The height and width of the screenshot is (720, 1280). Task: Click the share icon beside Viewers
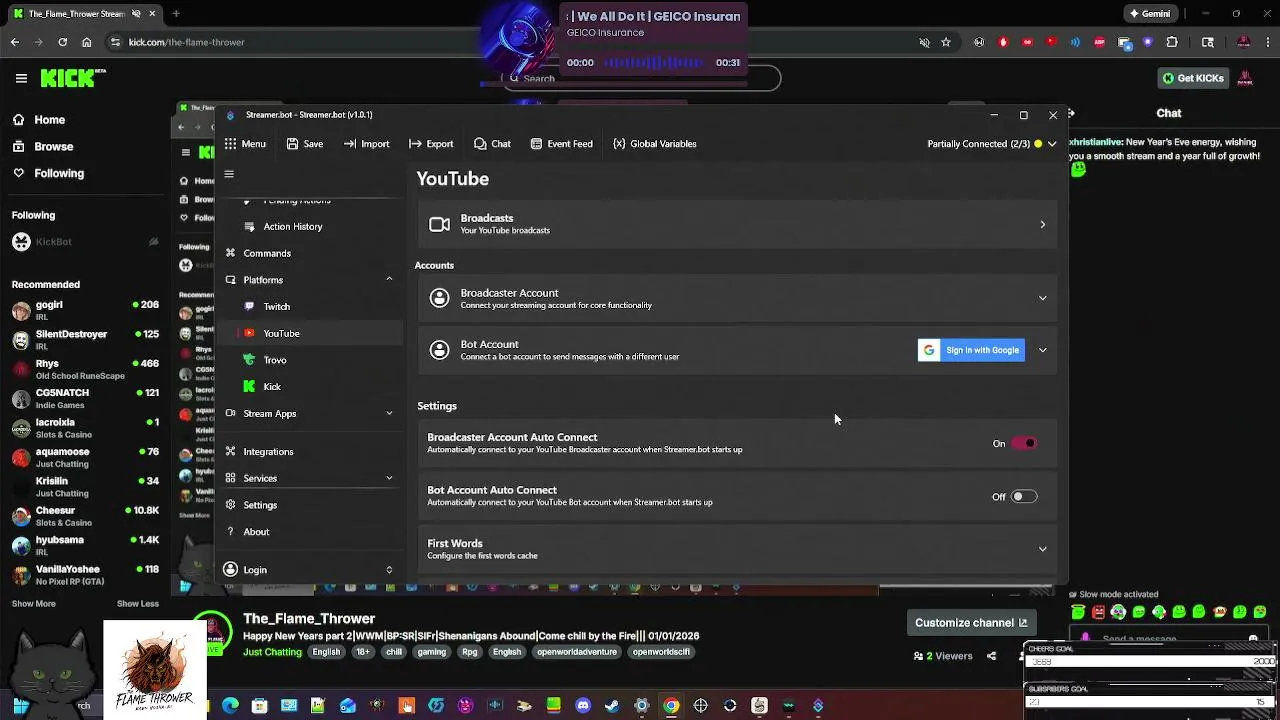[991, 656]
